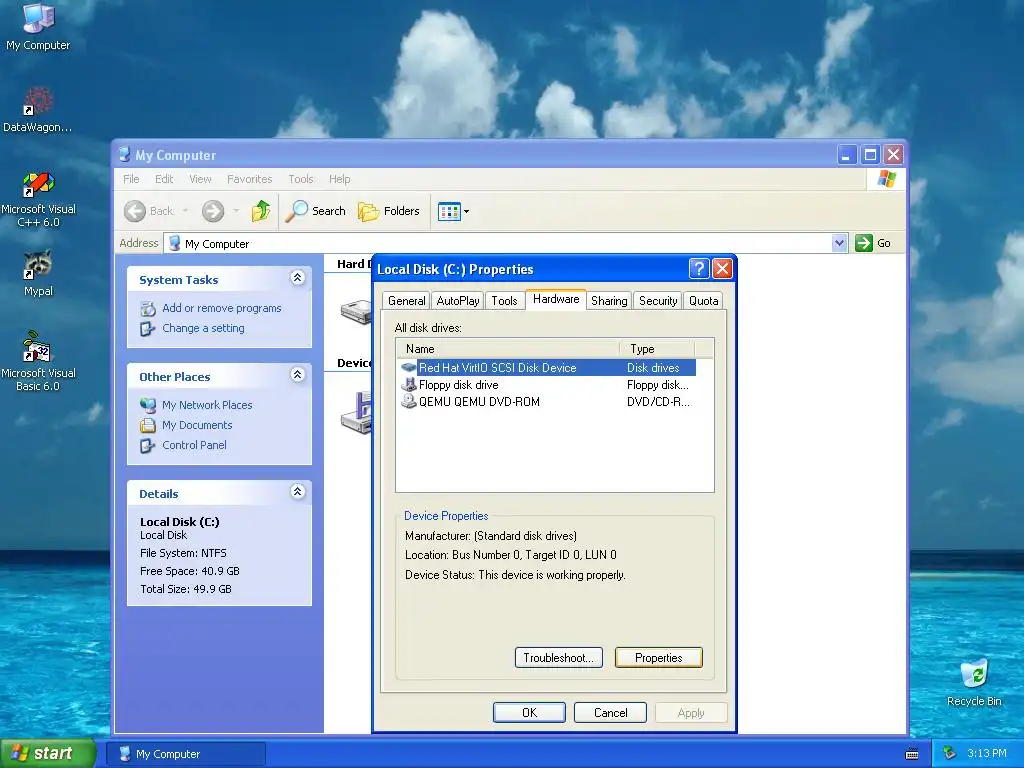The height and width of the screenshot is (768, 1024).
Task: Click Change a setting link
Action: pyautogui.click(x=203, y=328)
